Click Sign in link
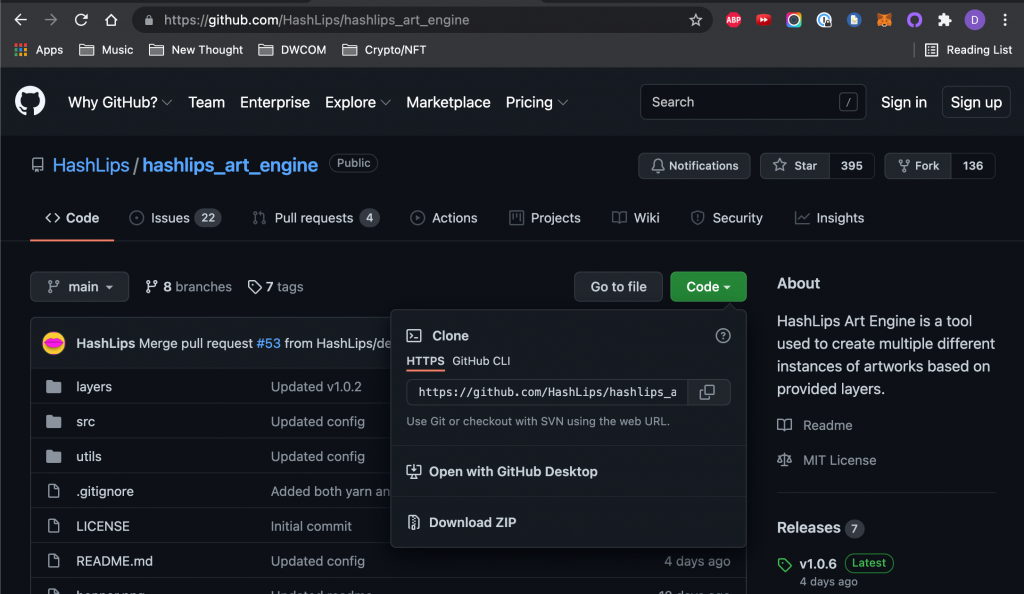The height and width of the screenshot is (594, 1024). [x=904, y=102]
